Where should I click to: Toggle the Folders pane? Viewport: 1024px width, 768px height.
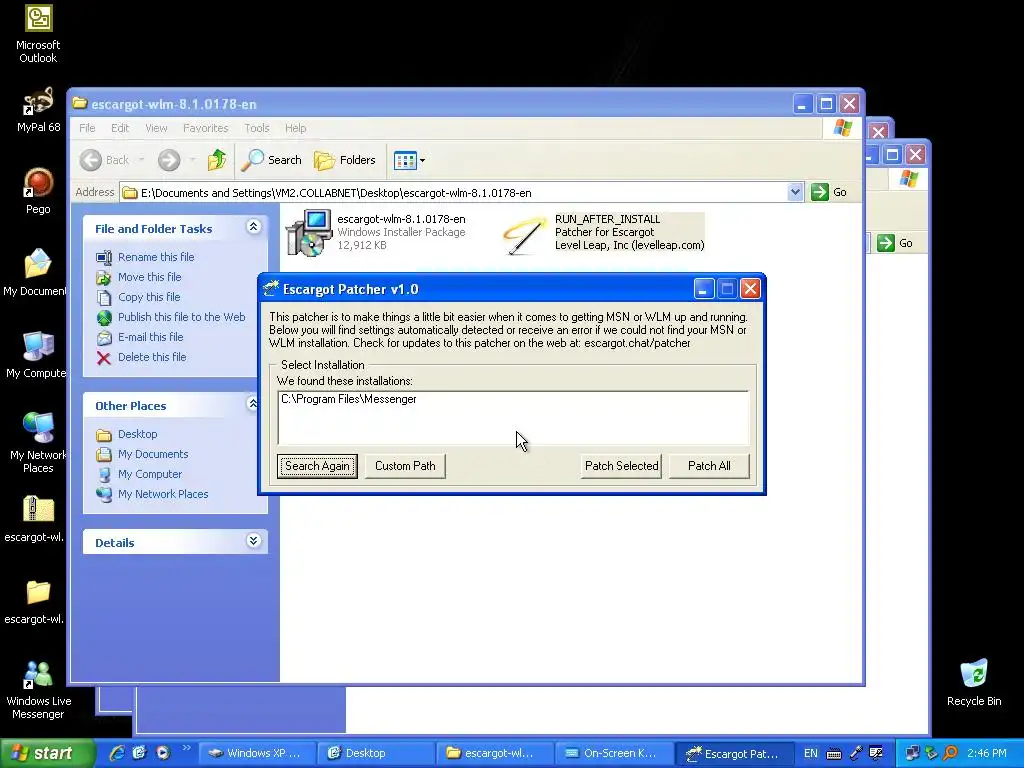click(x=345, y=160)
